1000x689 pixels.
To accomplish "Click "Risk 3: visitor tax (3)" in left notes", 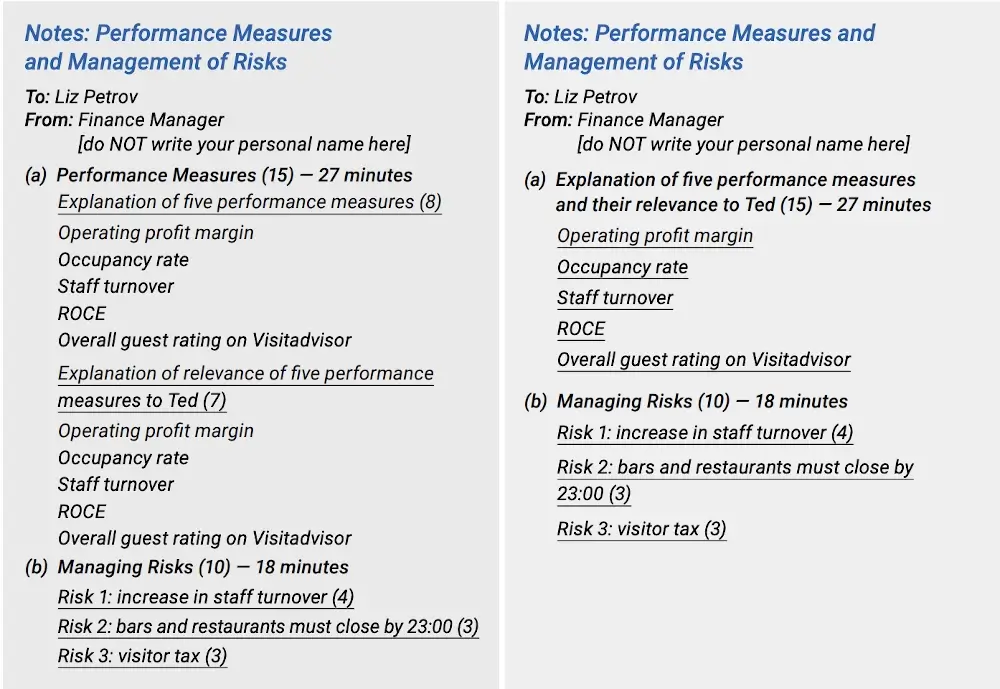I will coord(142,657).
